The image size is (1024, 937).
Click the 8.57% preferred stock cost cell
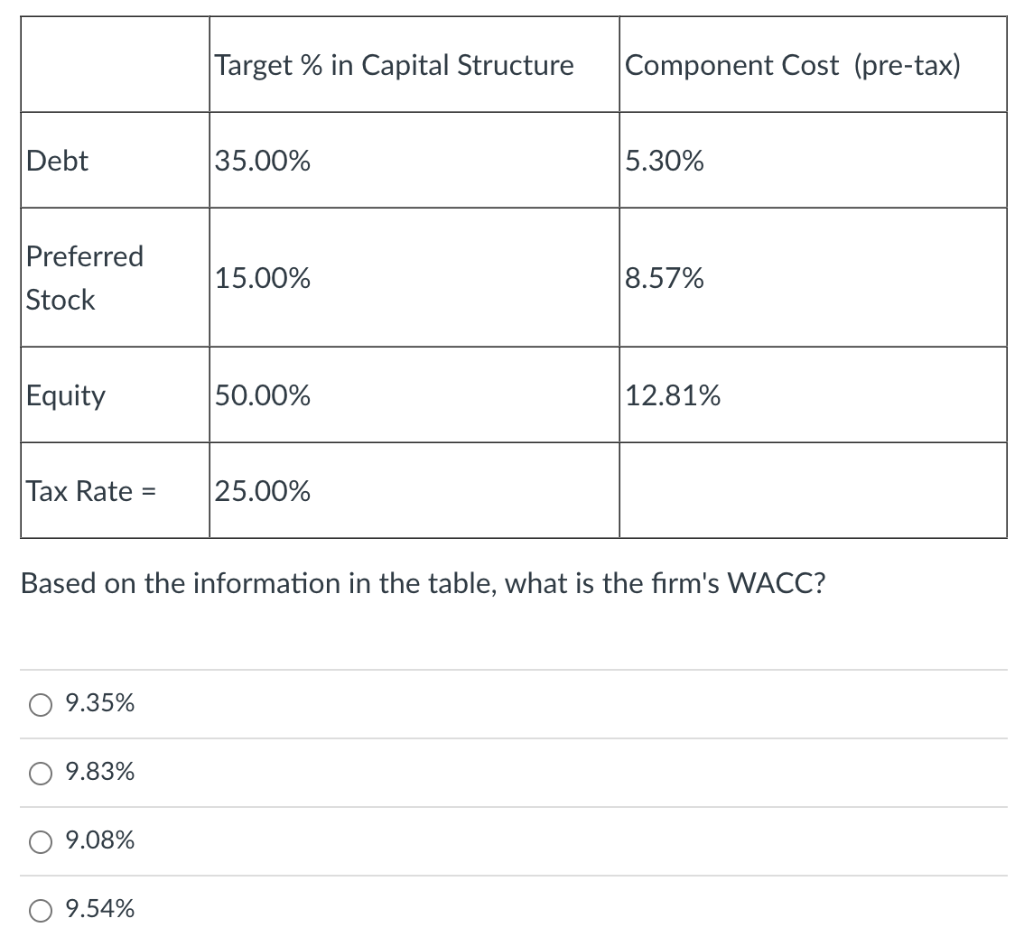coord(665,277)
